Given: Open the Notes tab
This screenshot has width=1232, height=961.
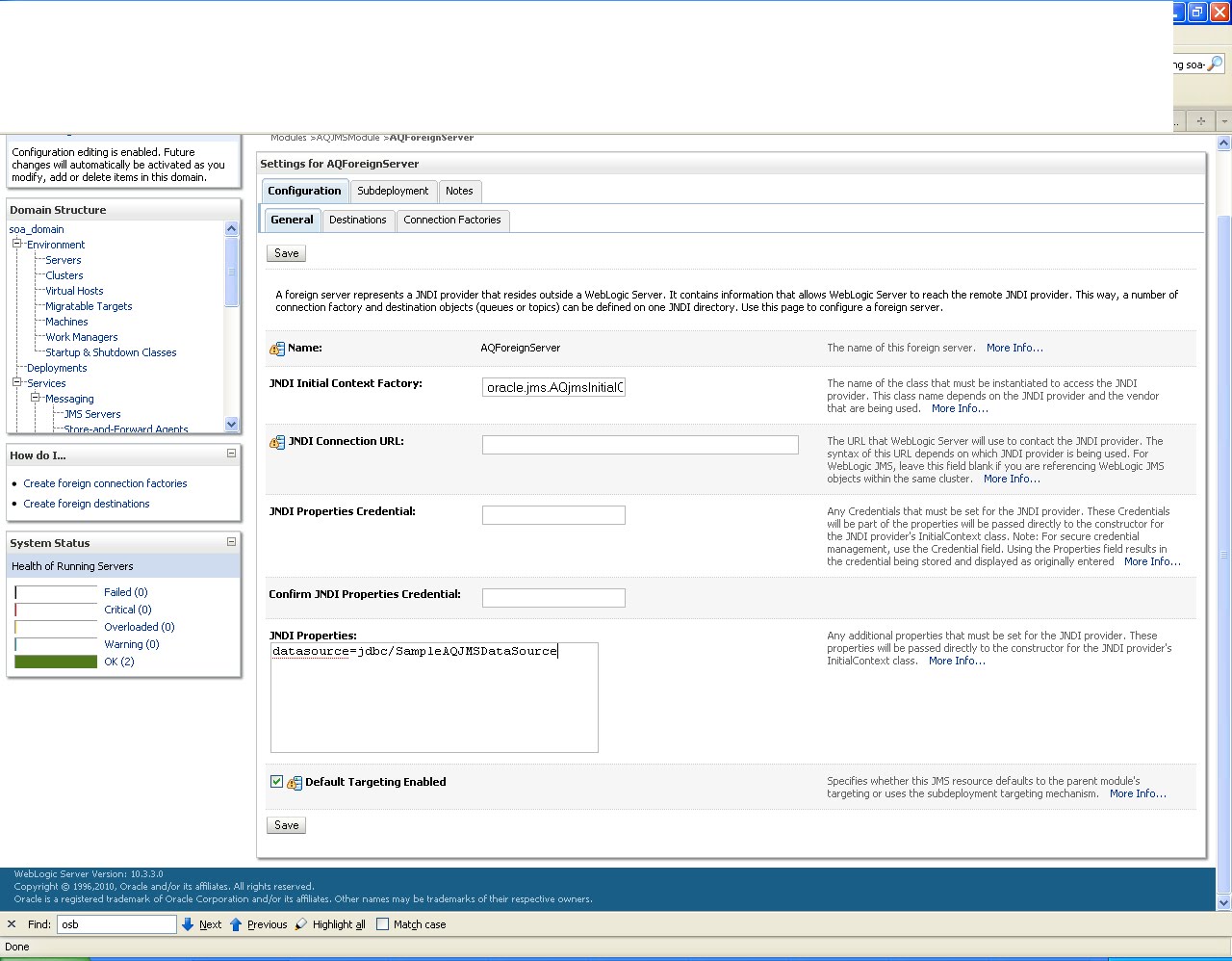Looking at the screenshot, I should click(459, 191).
